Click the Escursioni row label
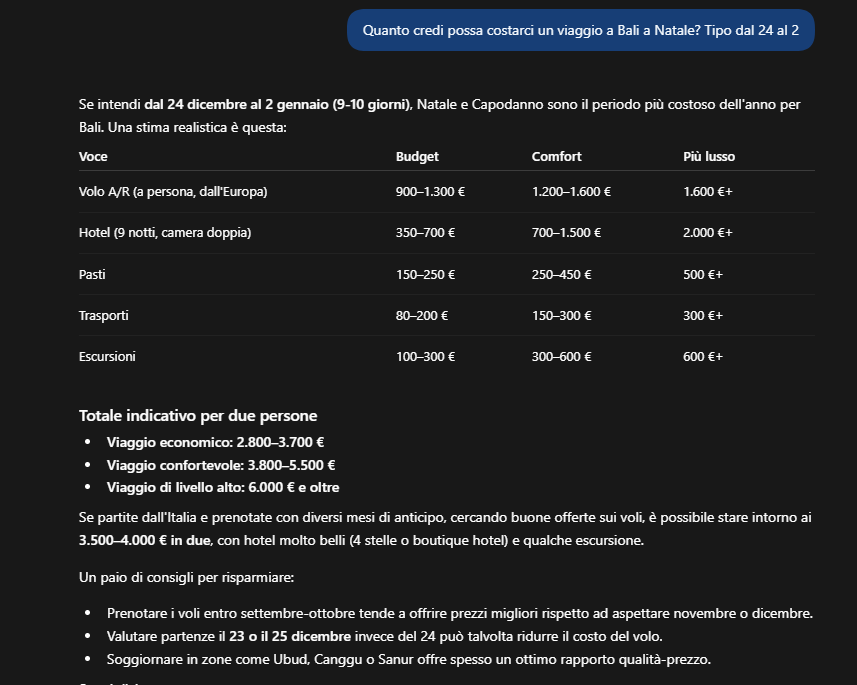The image size is (857, 685). (x=107, y=356)
